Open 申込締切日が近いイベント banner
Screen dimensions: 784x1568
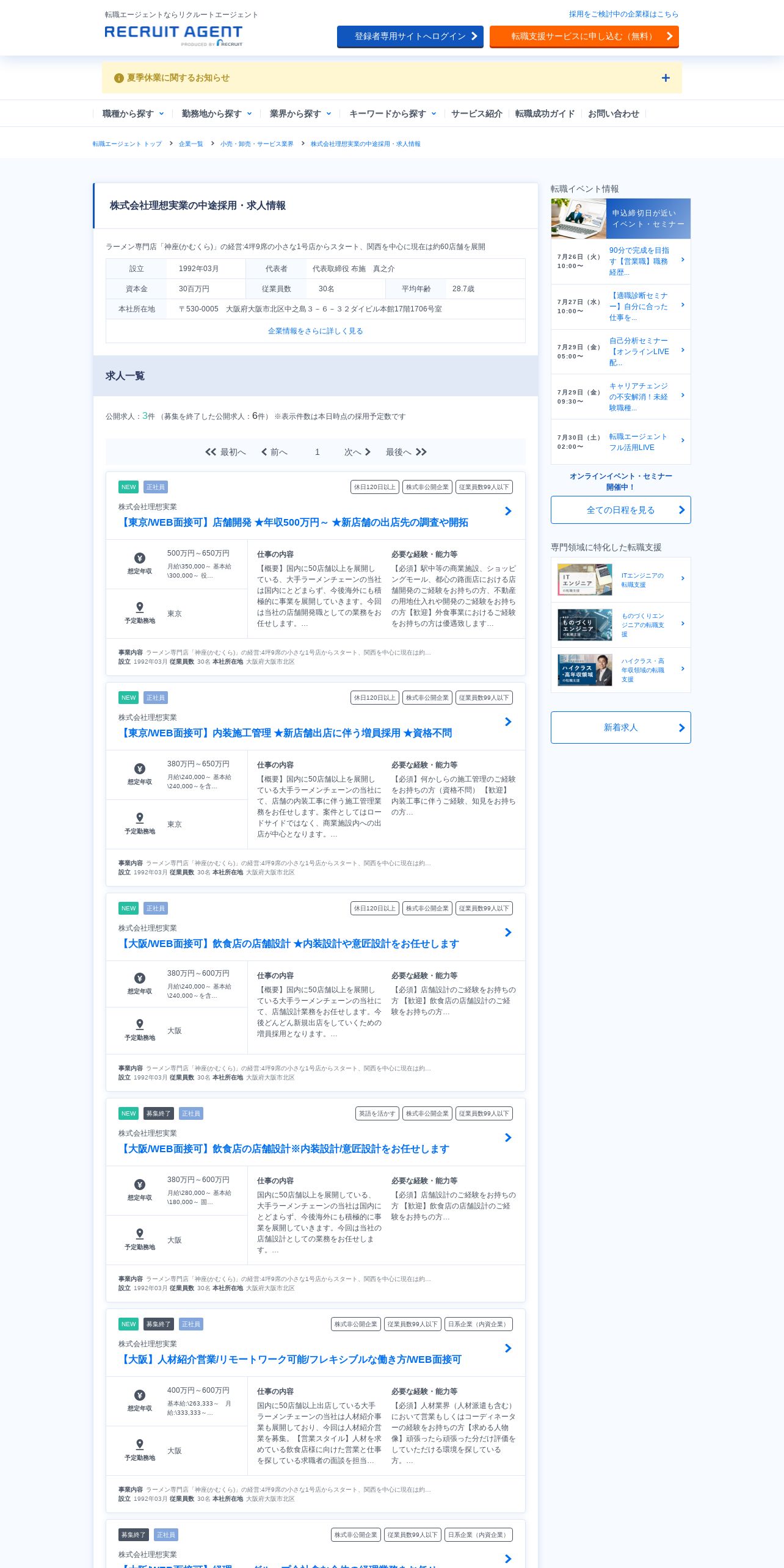pyautogui.click(x=621, y=219)
